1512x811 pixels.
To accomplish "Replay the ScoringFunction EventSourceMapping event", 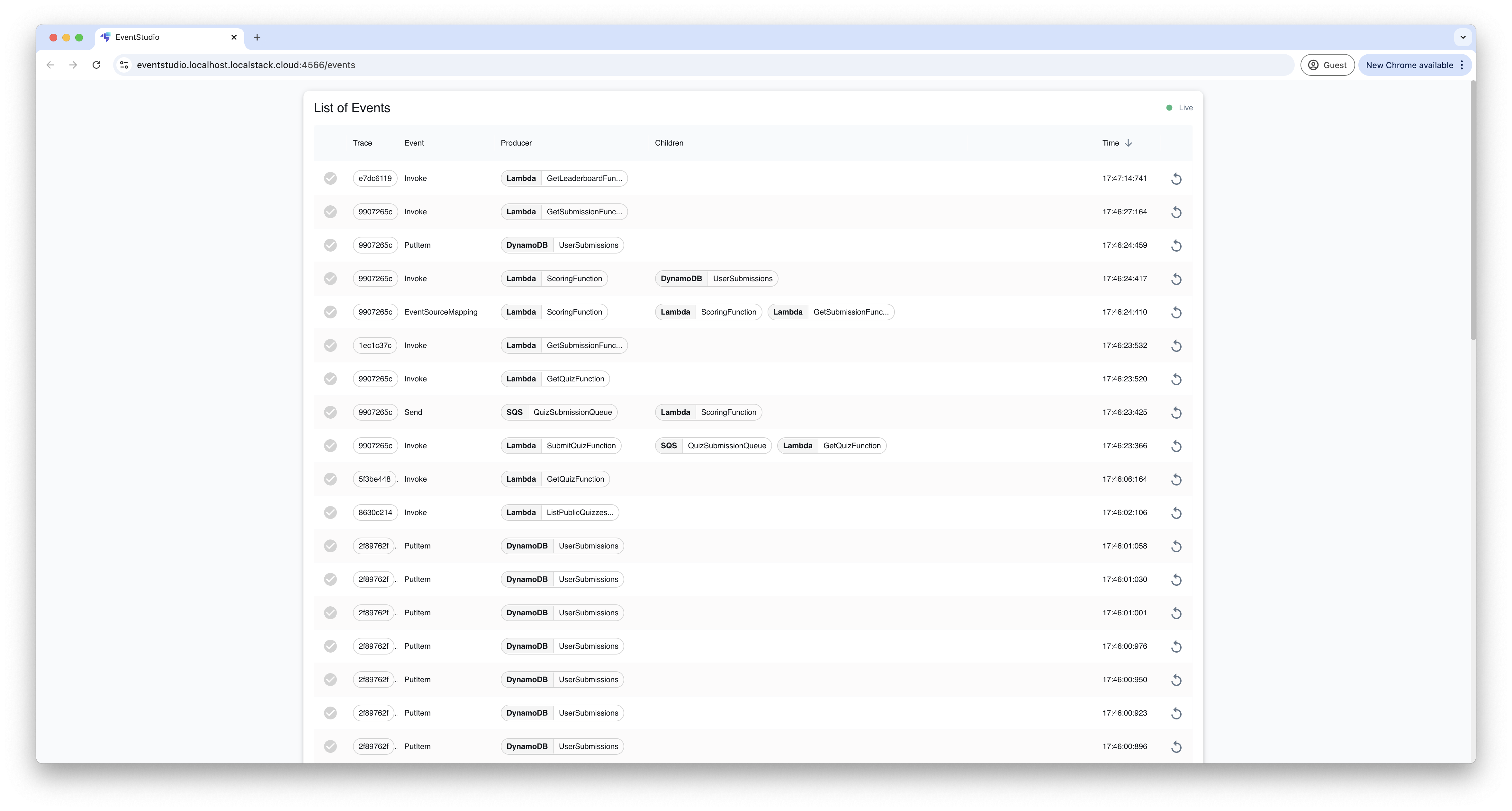I will click(1177, 312).
